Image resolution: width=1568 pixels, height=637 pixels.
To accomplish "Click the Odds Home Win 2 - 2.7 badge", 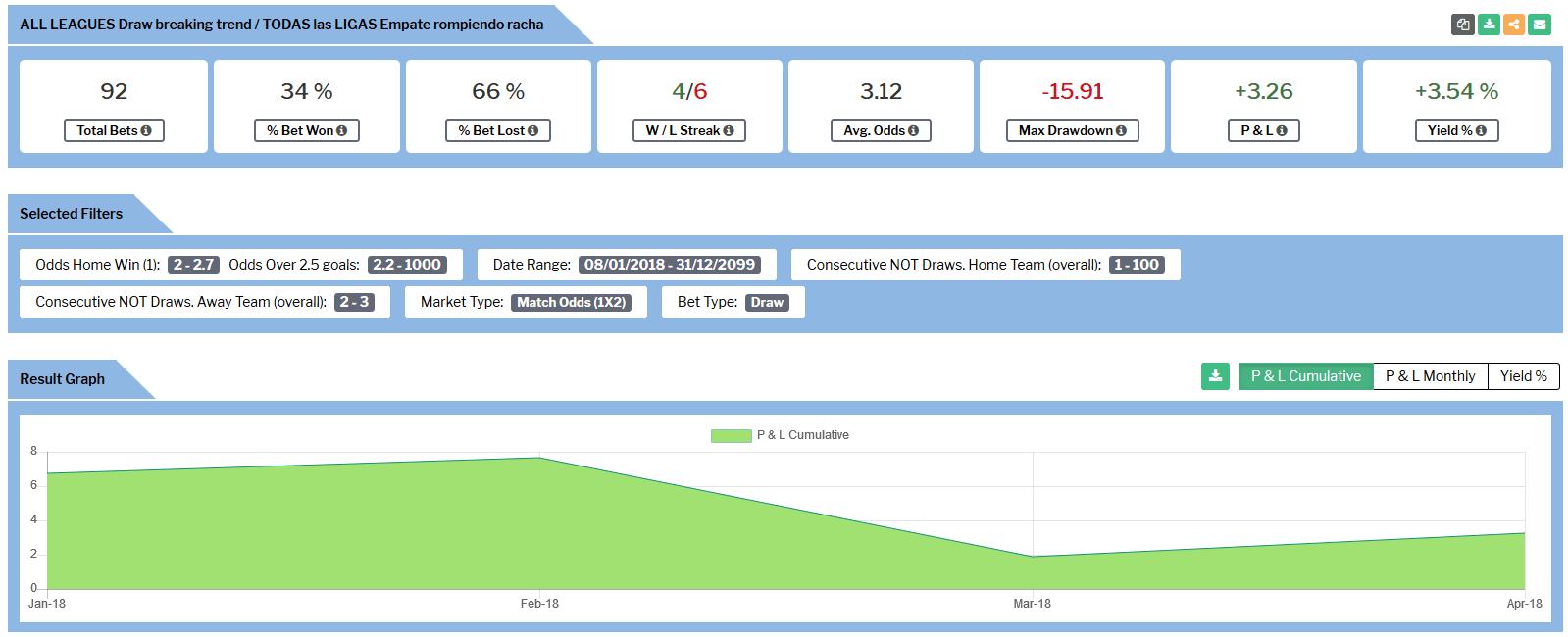I will 193,265.
